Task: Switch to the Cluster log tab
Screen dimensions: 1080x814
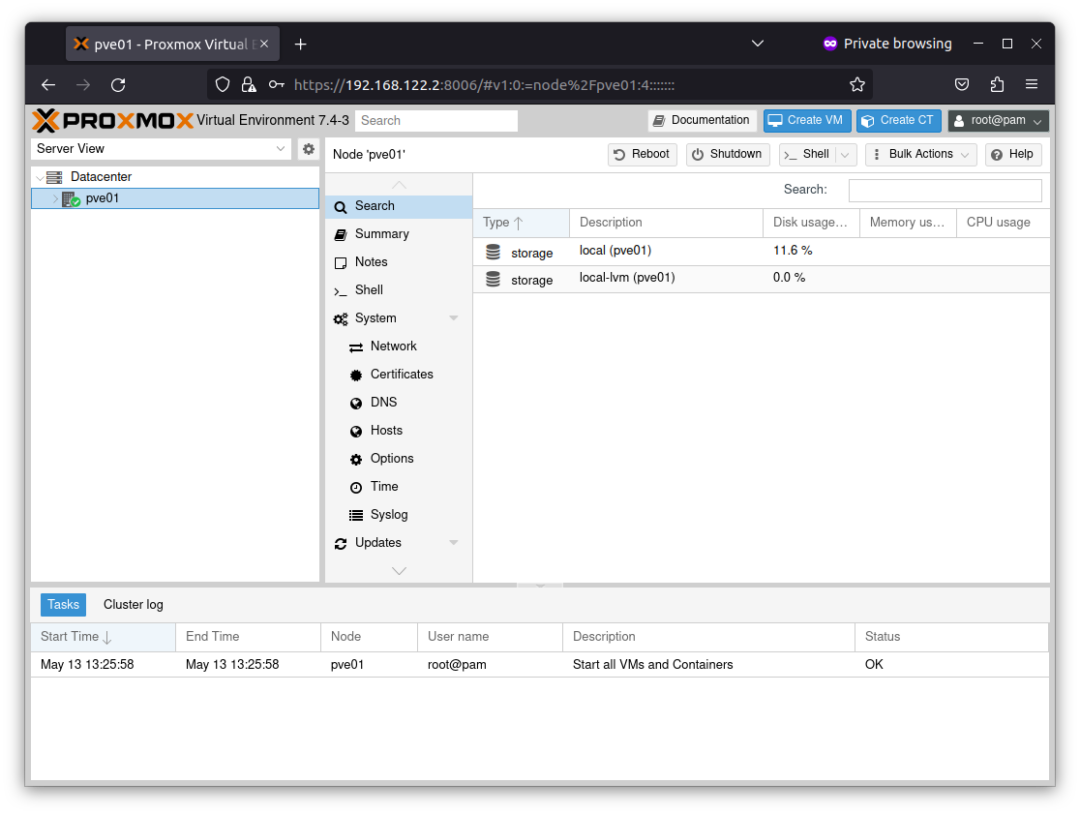Action: 133,604
